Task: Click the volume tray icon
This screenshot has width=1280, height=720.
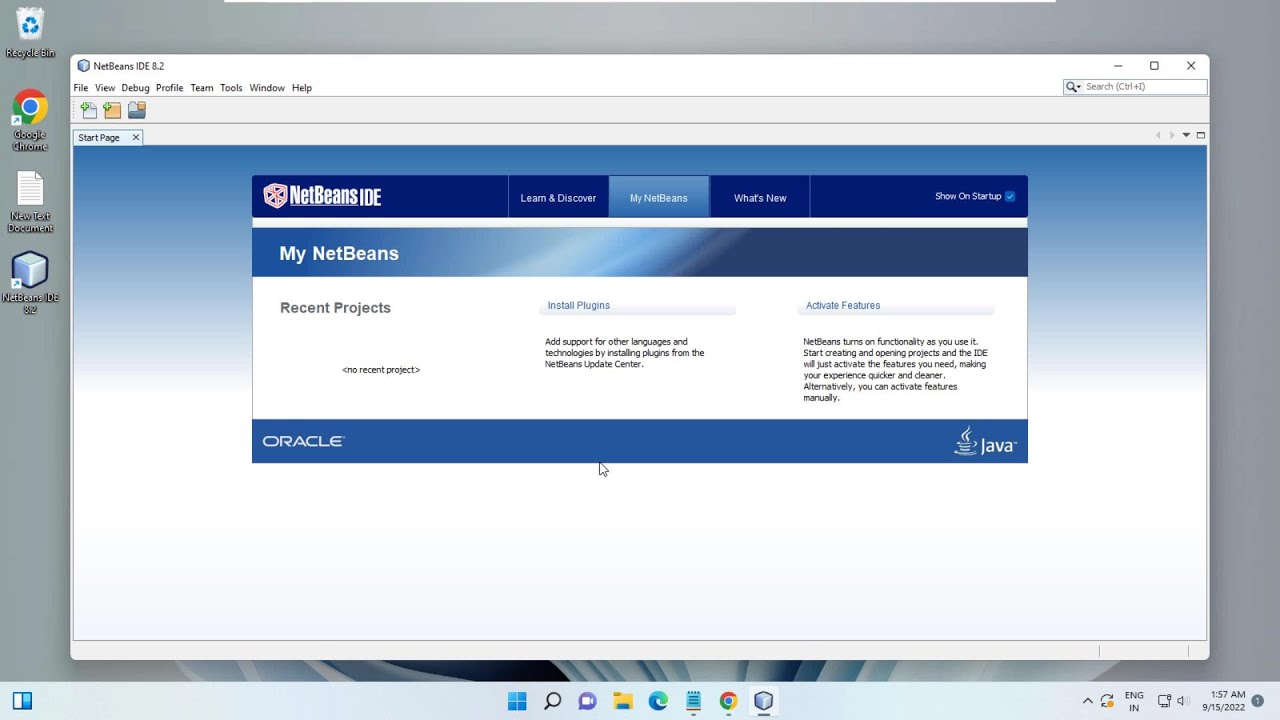Action: coord(1181,701)
